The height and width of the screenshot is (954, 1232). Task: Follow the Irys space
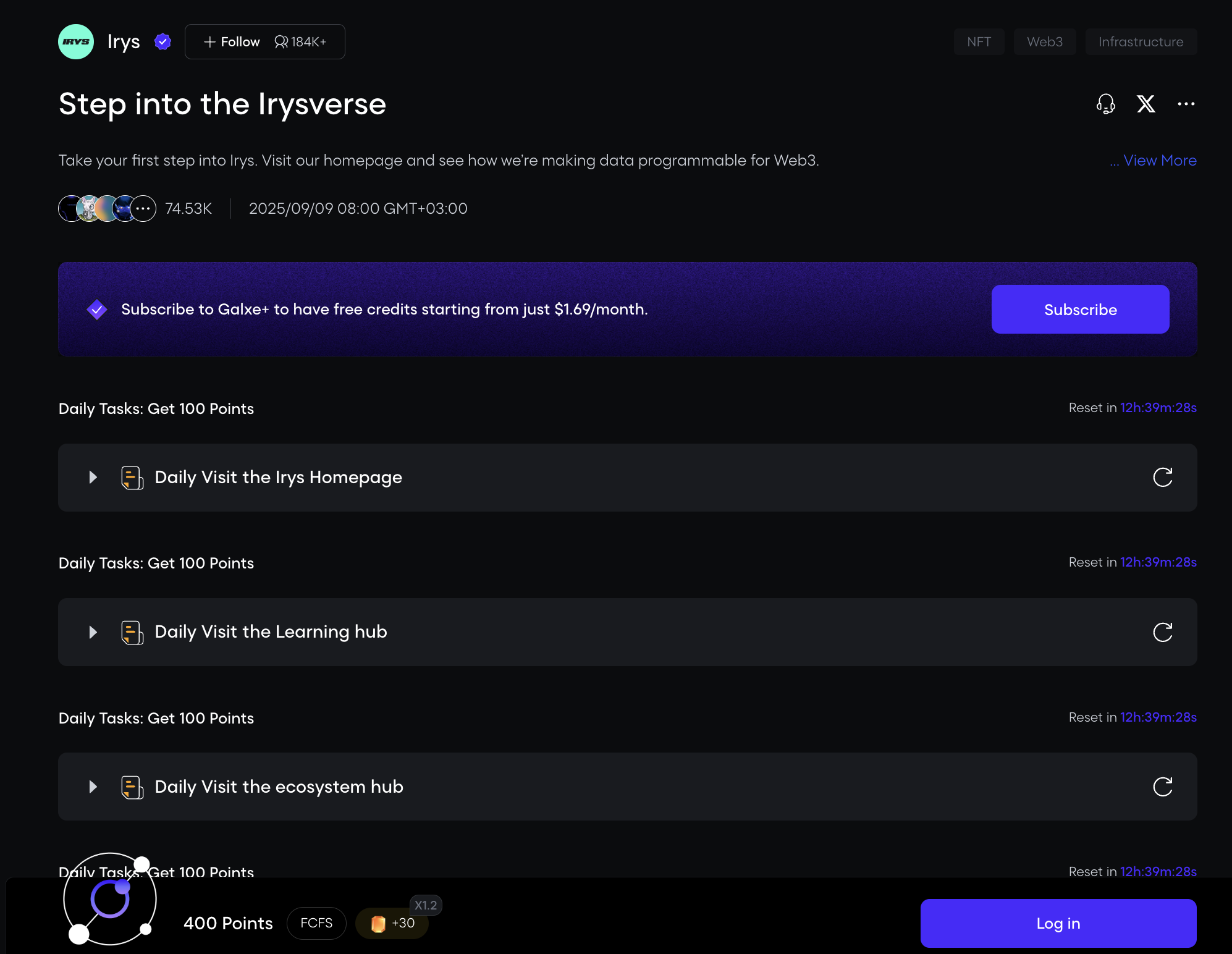[232, 42]
